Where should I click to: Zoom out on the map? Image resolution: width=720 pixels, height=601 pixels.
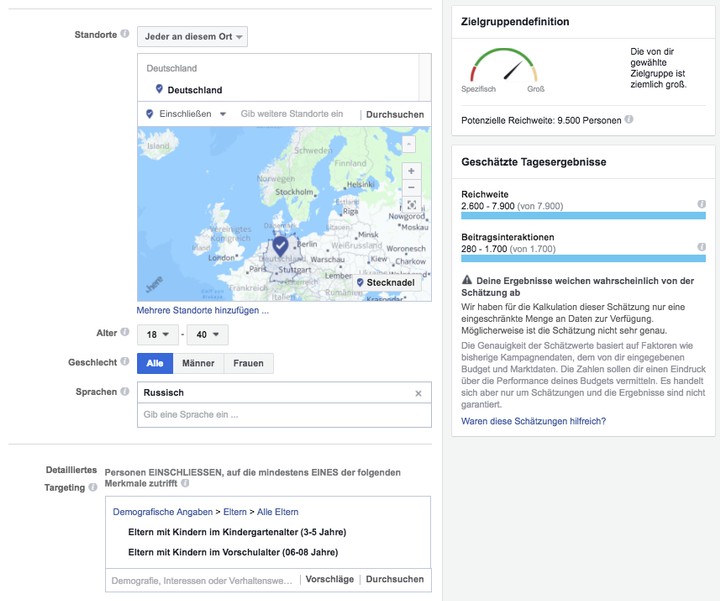(411, 187)
